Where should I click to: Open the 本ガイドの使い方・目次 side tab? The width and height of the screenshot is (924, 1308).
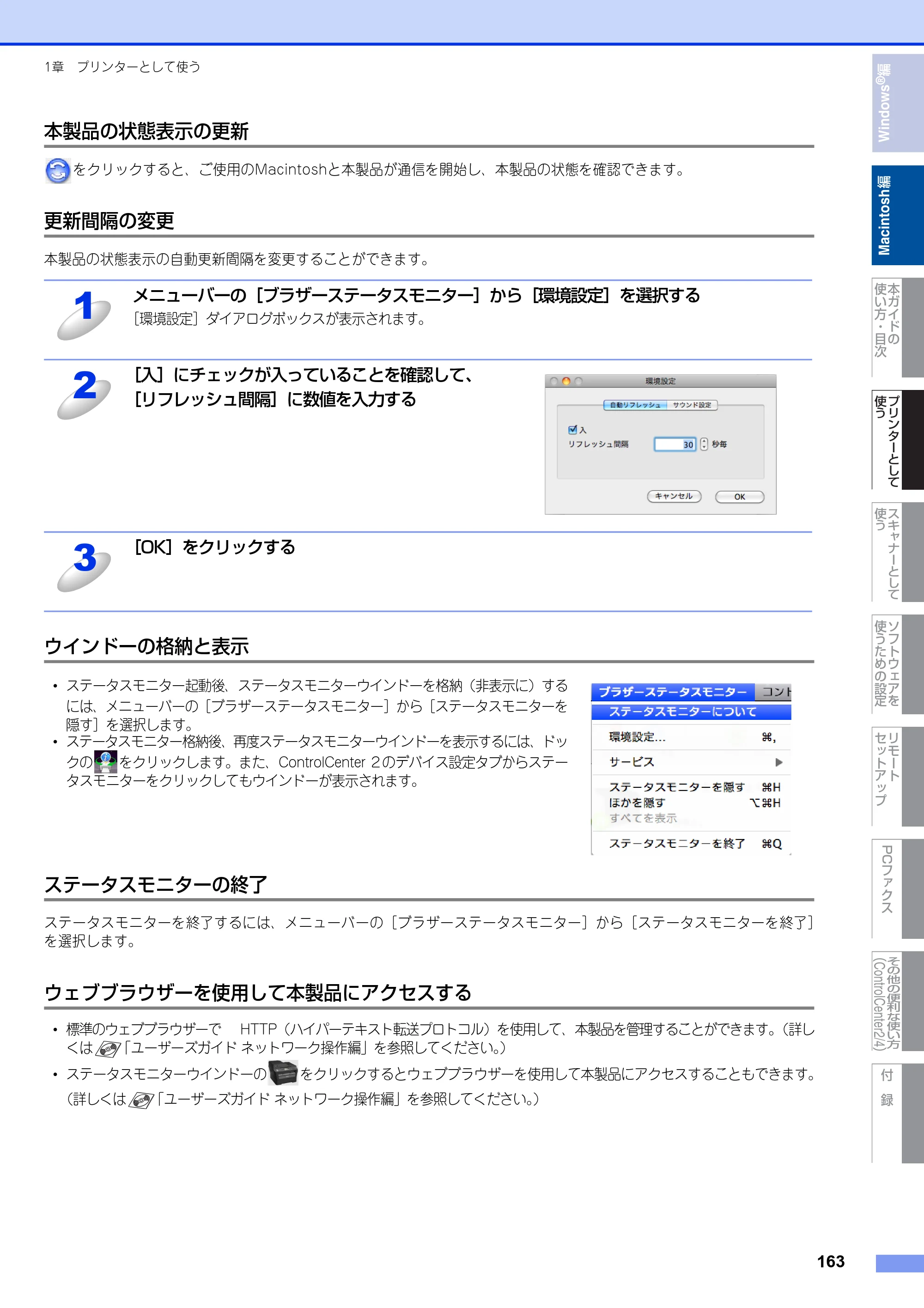[x=897, y=328]
